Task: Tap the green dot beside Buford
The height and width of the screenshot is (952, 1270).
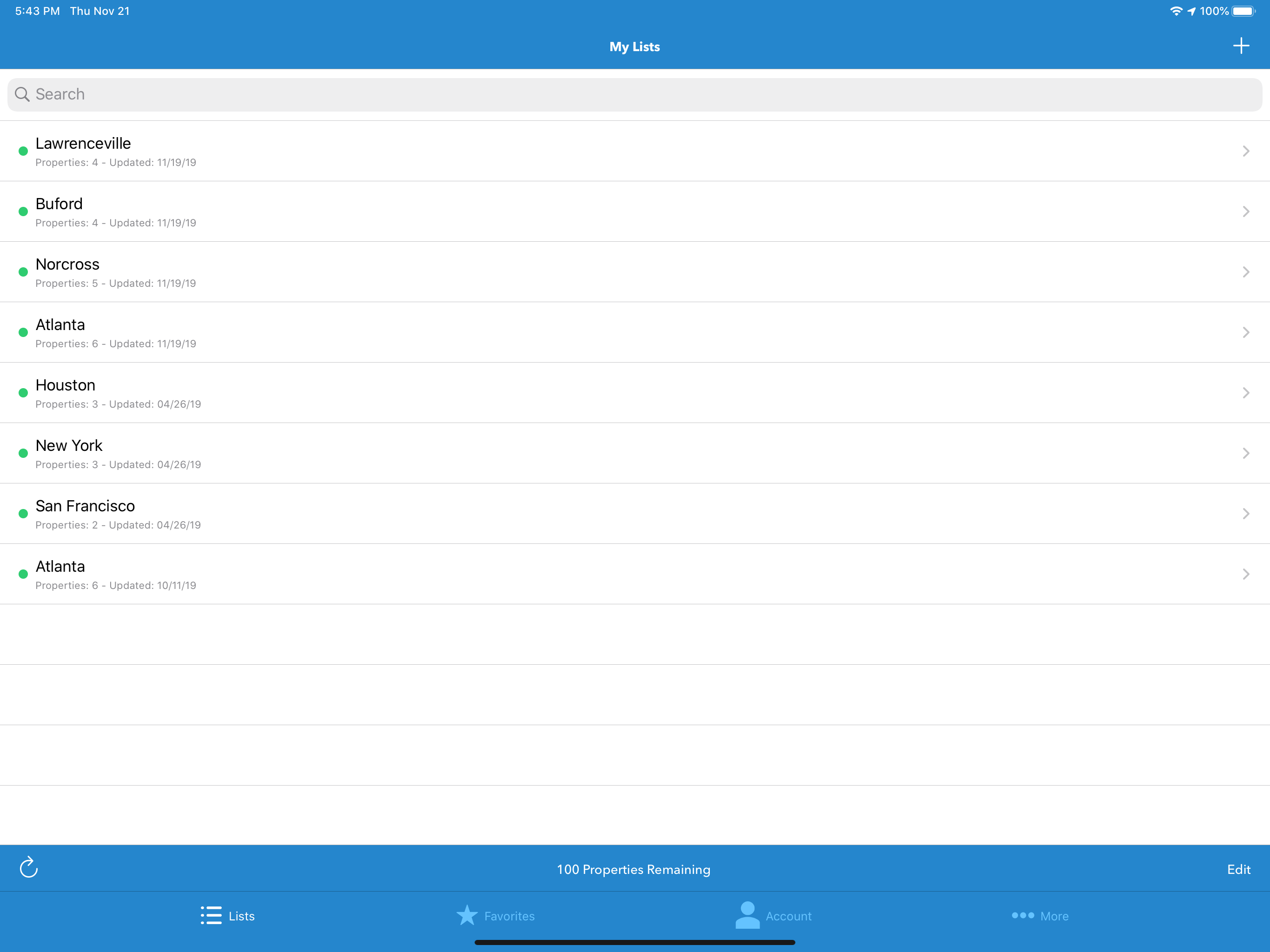Action: click(23, 212)
